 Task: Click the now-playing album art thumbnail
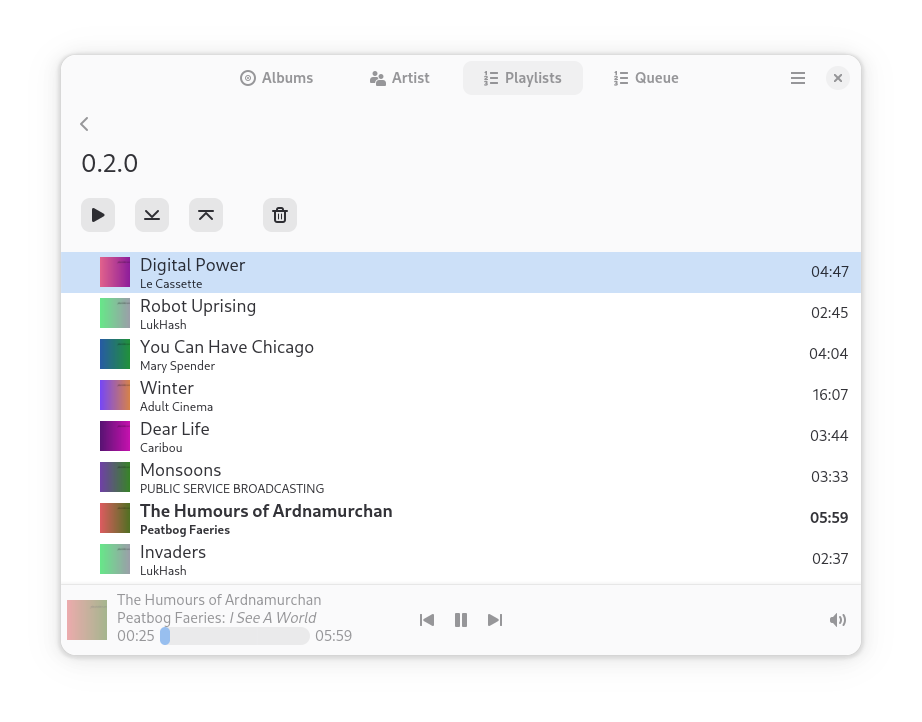click(x=87, y=620)
